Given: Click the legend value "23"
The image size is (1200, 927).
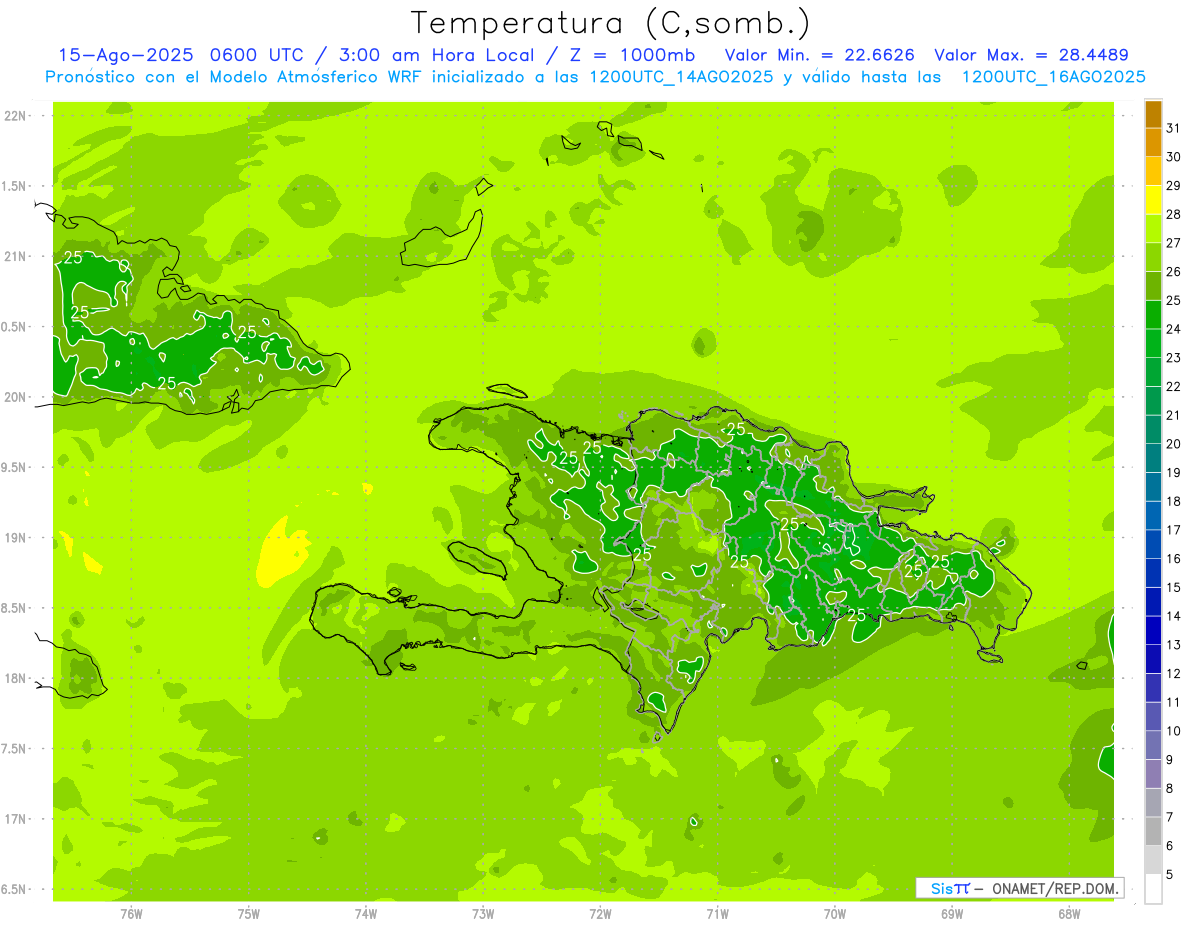Looking at the screenshot, I should (1173, 358).
